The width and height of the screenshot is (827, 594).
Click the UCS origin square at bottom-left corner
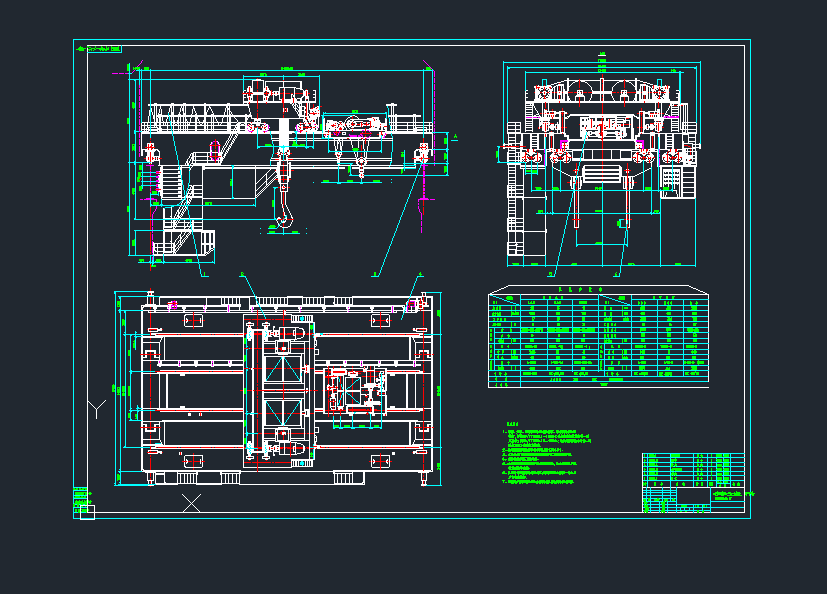point(87,513)
